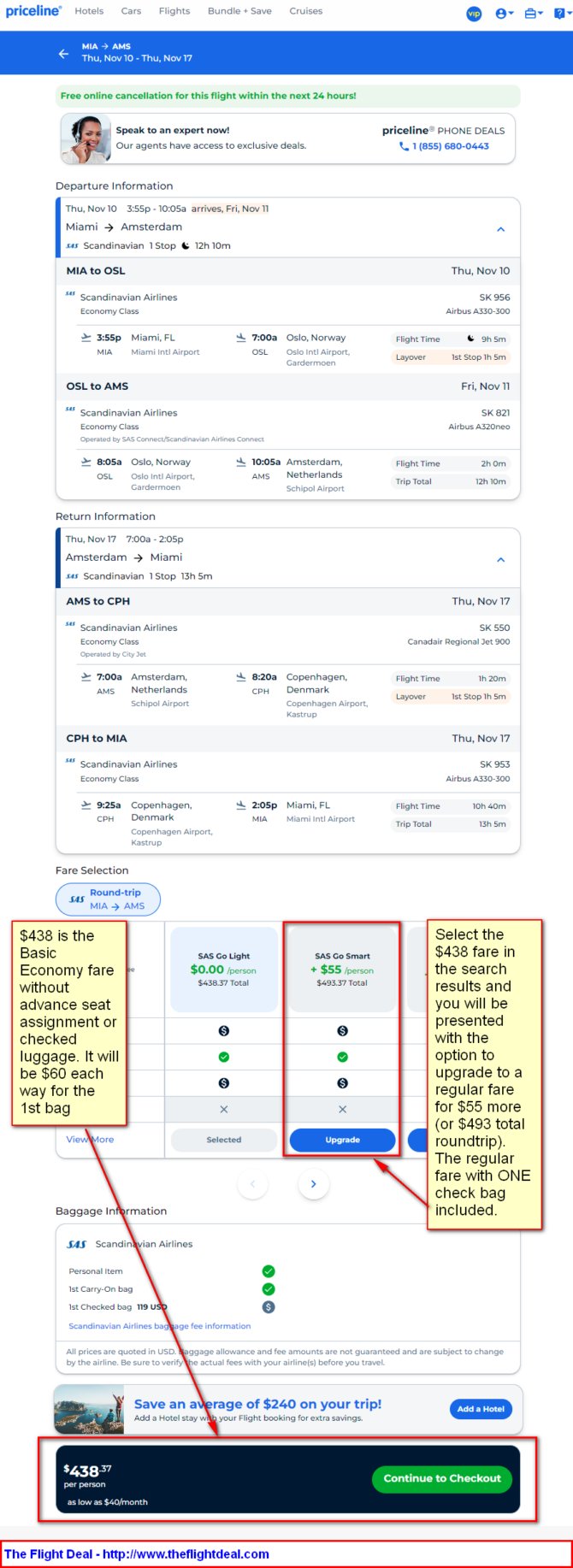Click the 1st Checked bag fee dollar icon
The height and width of the screenshot is (1568, 573).
point(269,1307)
